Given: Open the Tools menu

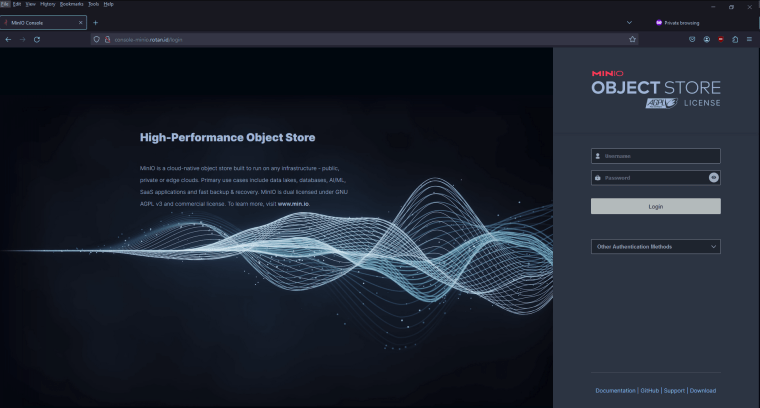Looking at the screenshot, I should tap(94, 4).
